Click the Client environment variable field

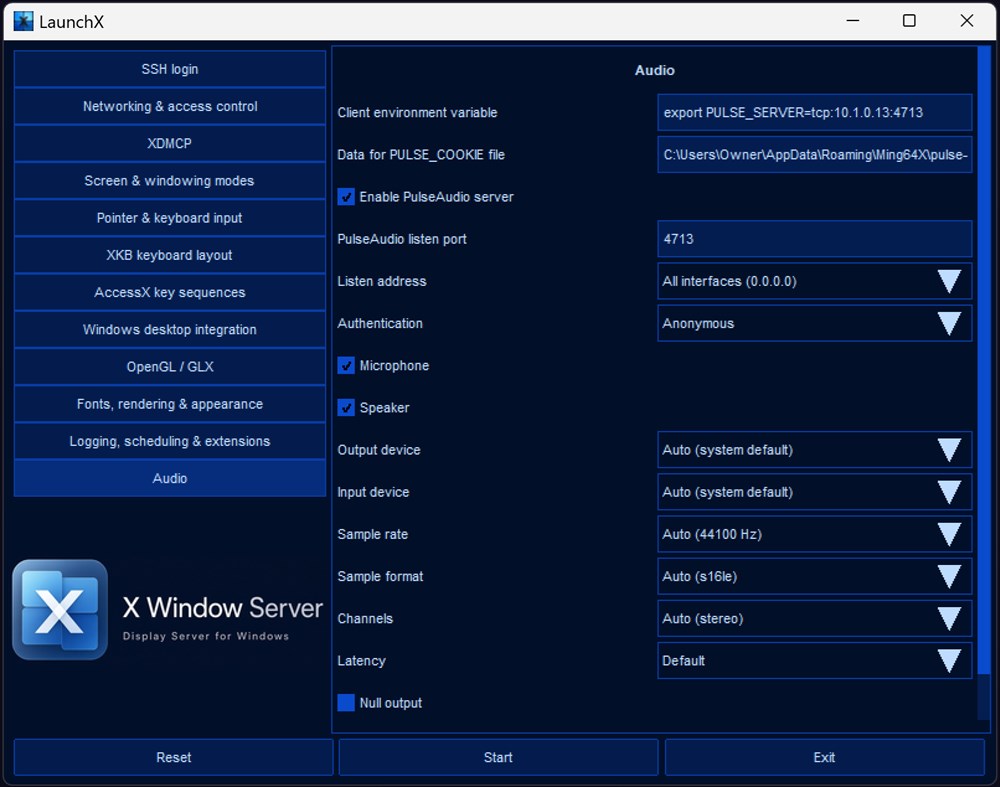(814, 112)
